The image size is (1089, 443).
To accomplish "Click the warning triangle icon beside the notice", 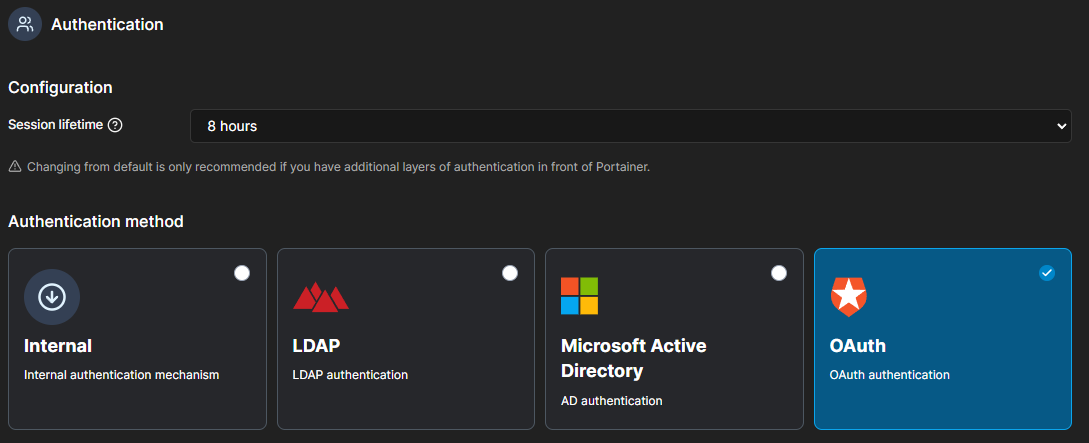I will coord(15,167).
